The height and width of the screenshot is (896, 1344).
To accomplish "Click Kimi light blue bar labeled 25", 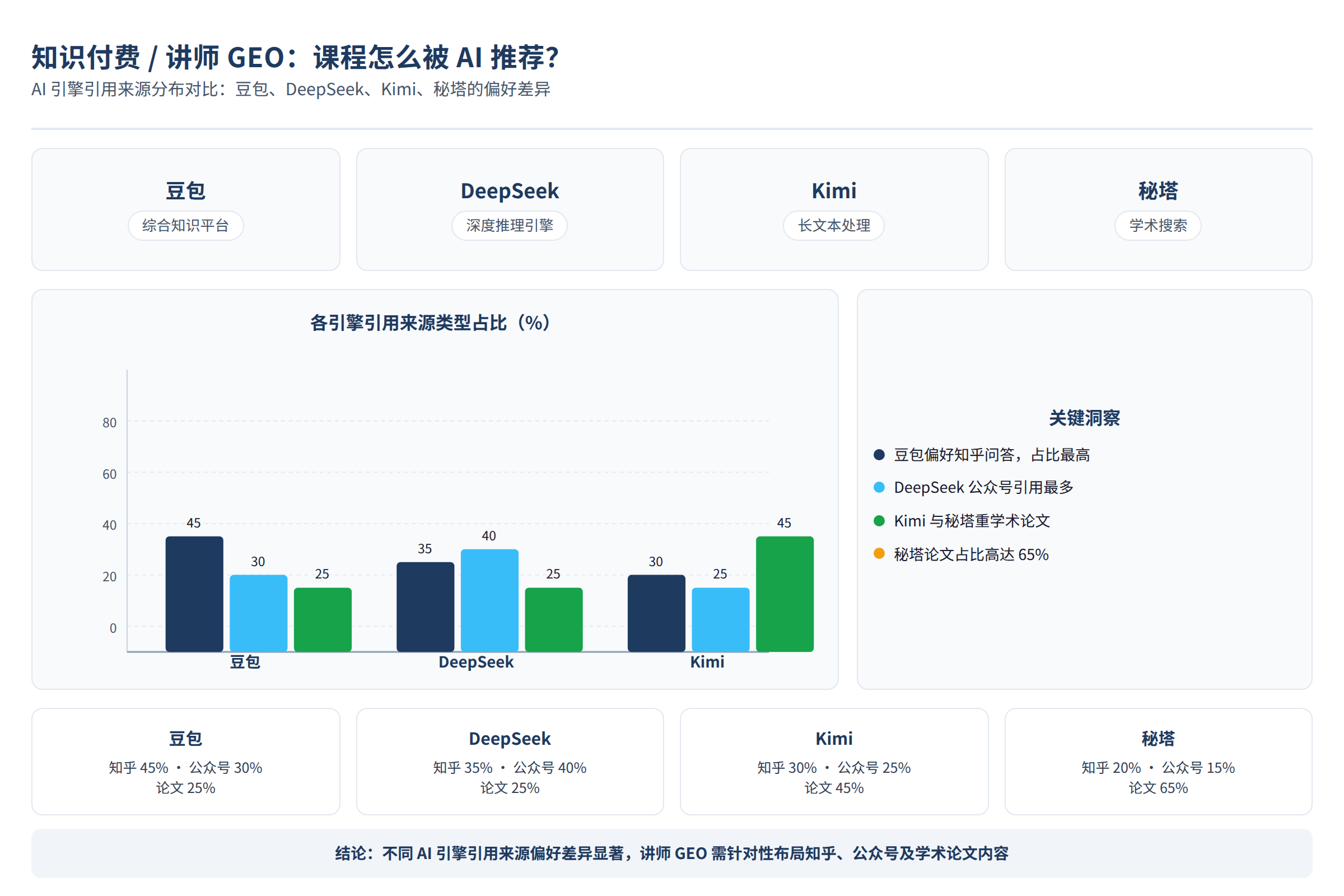I will tap(721, 619).
